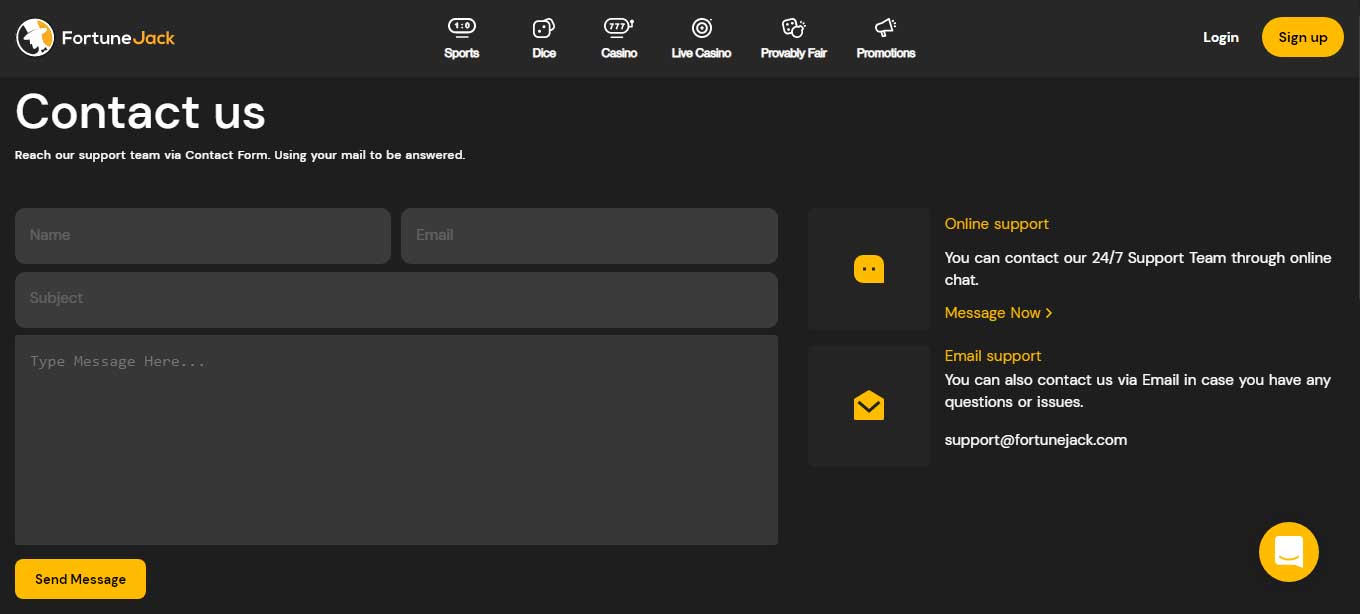Click the 'Reach our support team' subtitle text
Viewport: 1360px width, 614px height.
point(240,155)
